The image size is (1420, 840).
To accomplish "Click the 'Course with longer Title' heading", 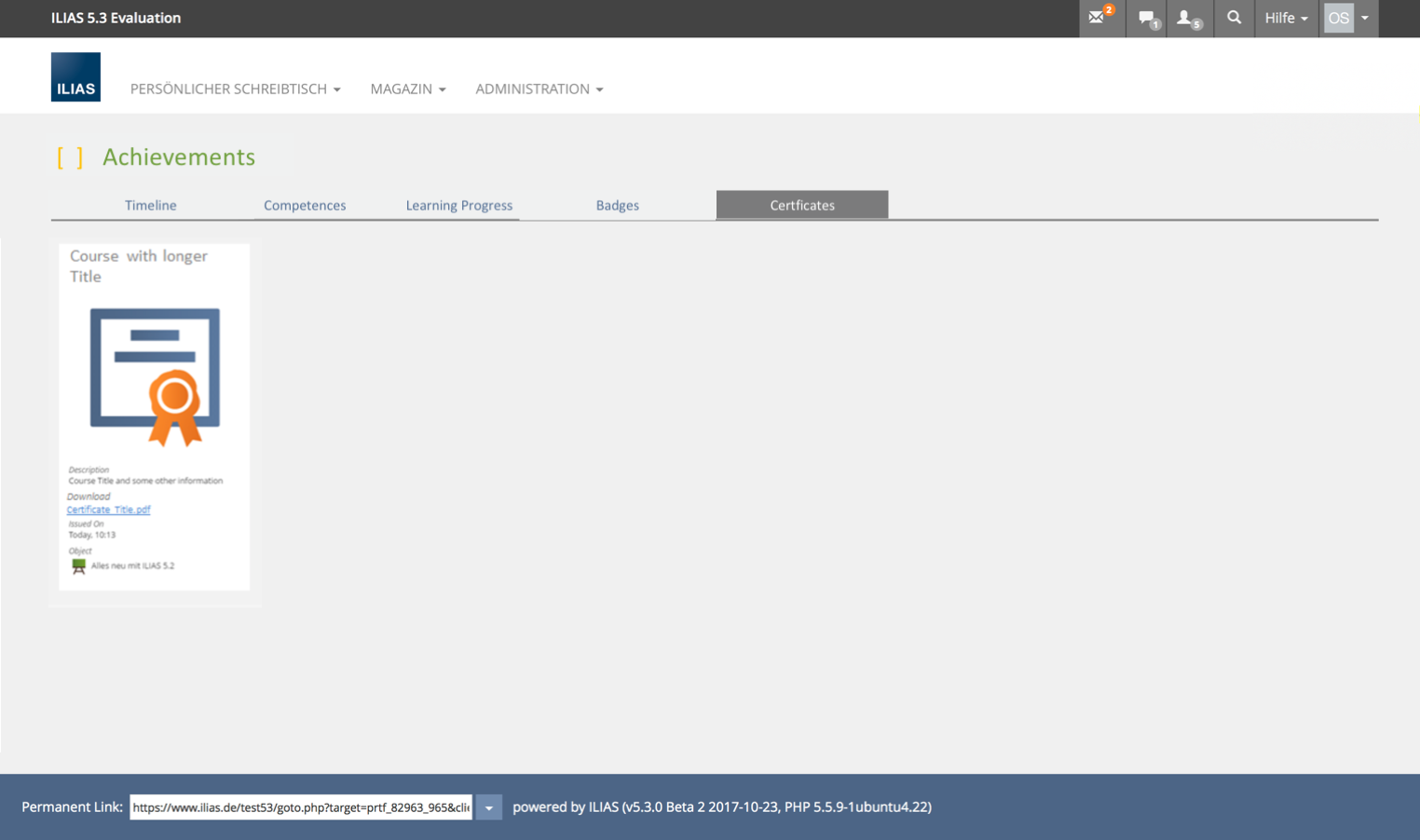I will 139,265.
